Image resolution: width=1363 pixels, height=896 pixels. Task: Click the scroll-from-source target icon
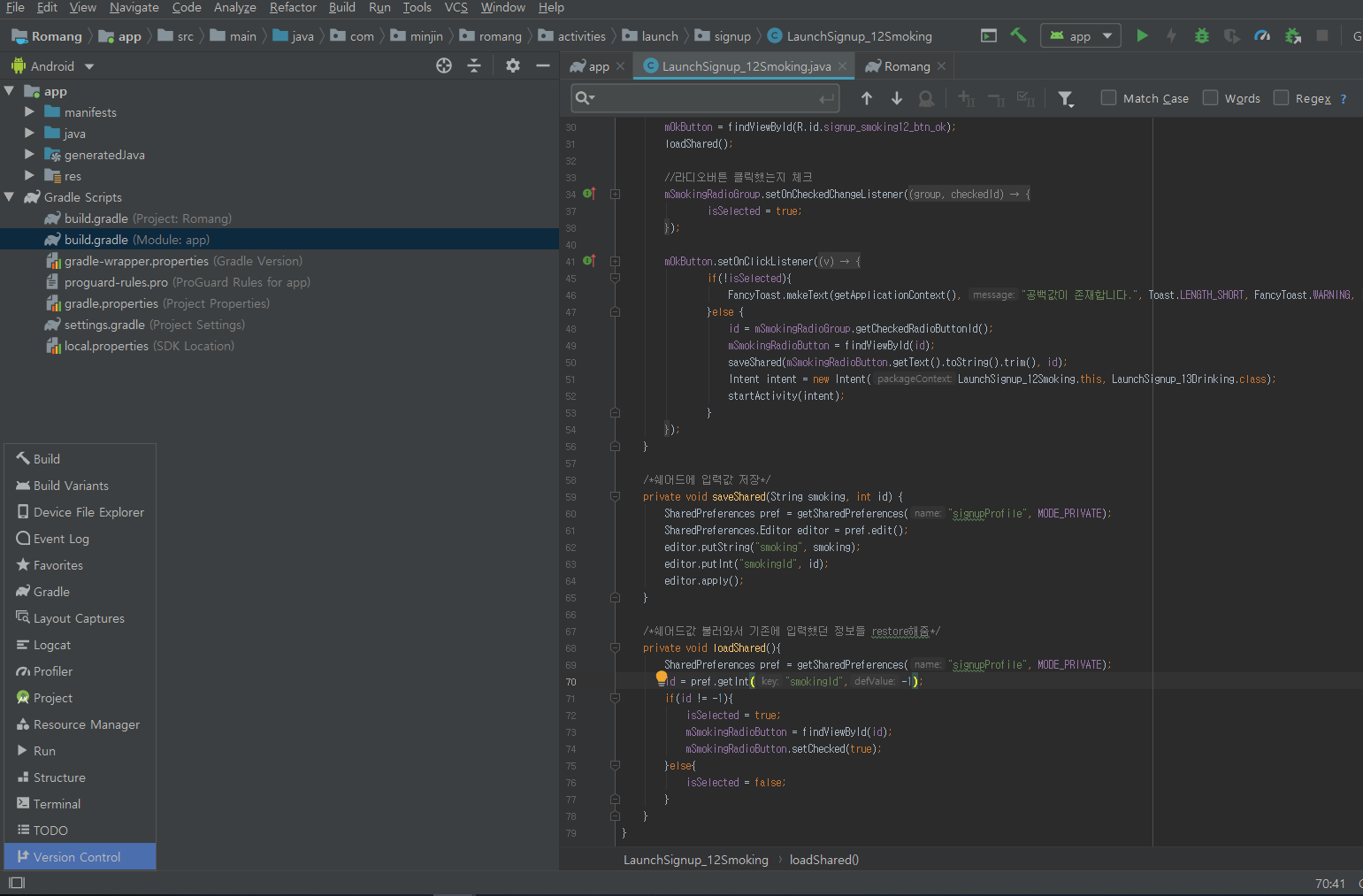pos(444,66)
